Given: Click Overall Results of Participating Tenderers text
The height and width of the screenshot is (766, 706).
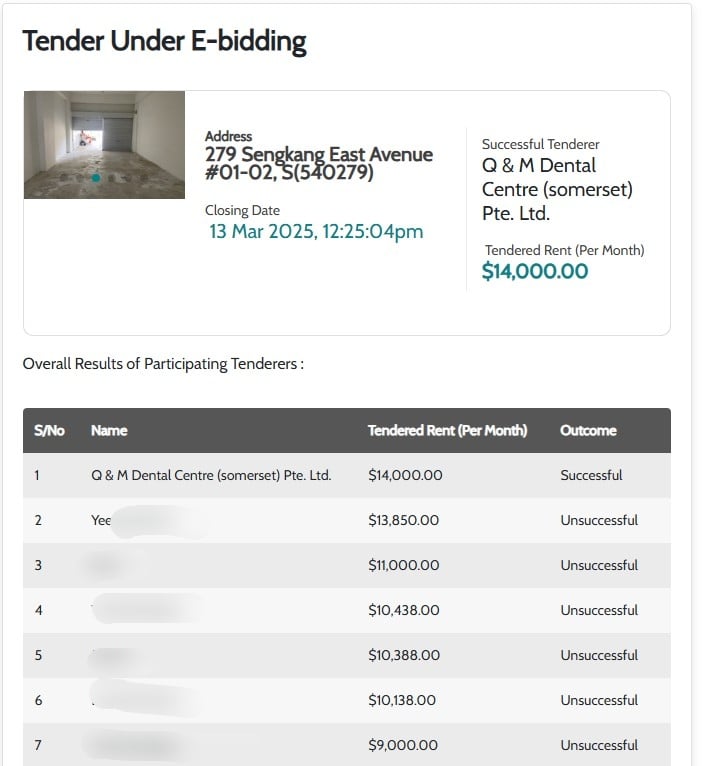Looking at the screenshot, I should (163, 364).
